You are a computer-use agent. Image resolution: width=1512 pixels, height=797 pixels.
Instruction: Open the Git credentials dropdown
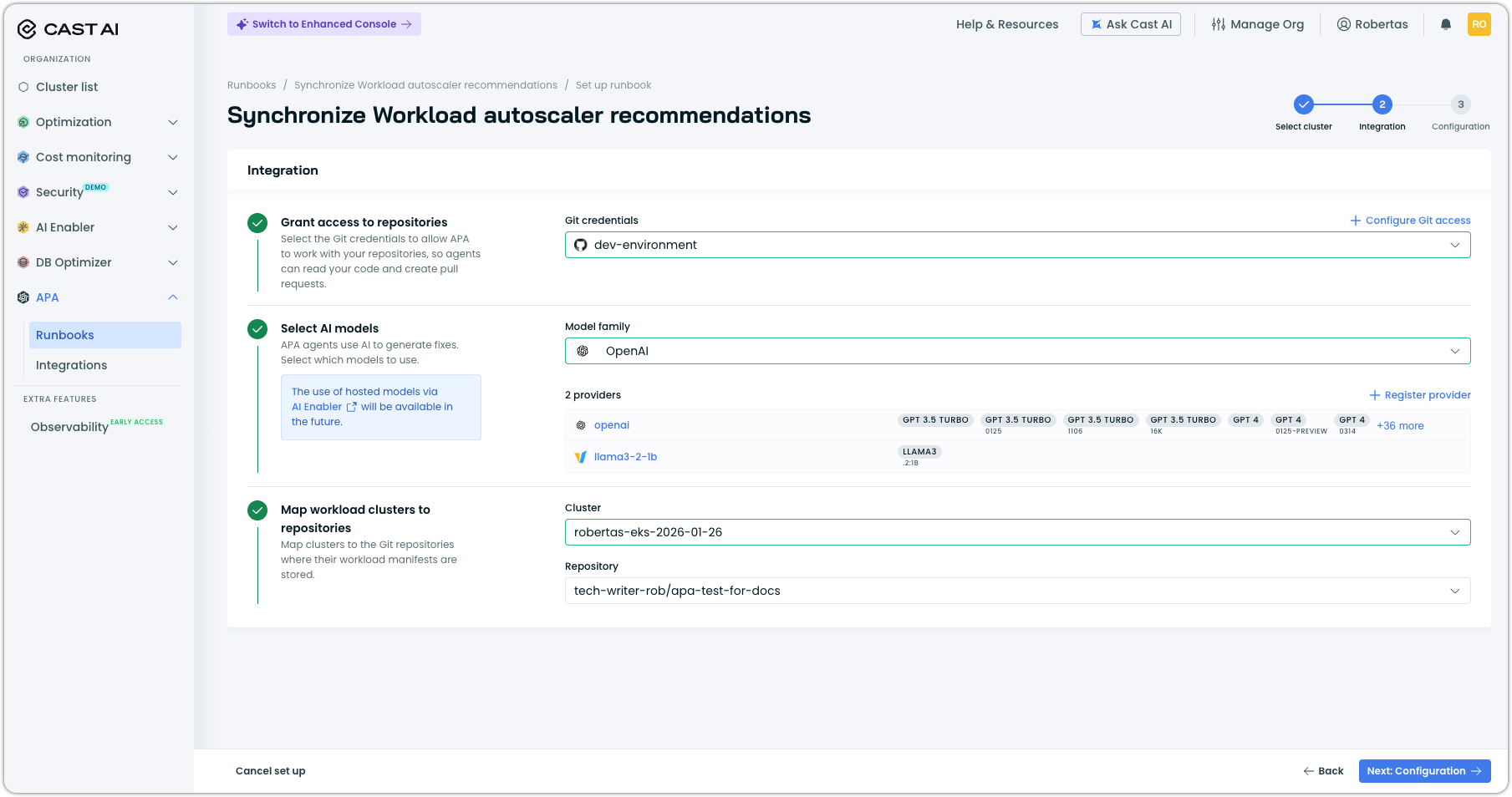[x=1018, y=245]
